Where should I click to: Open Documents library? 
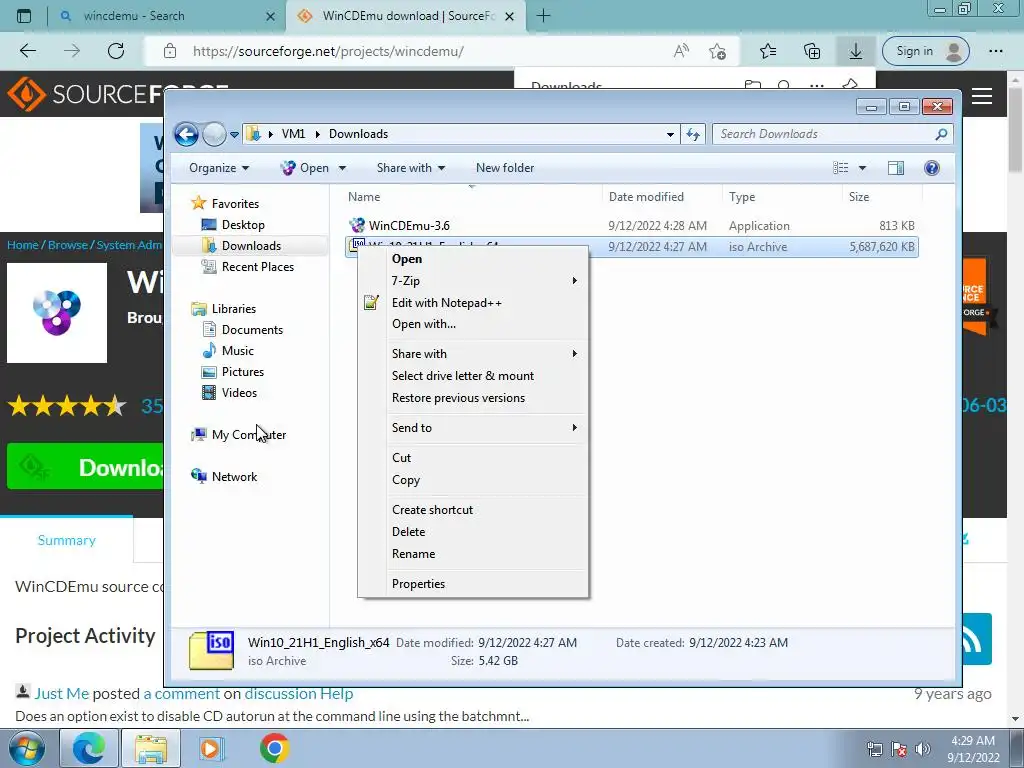(x=242, y=330)
